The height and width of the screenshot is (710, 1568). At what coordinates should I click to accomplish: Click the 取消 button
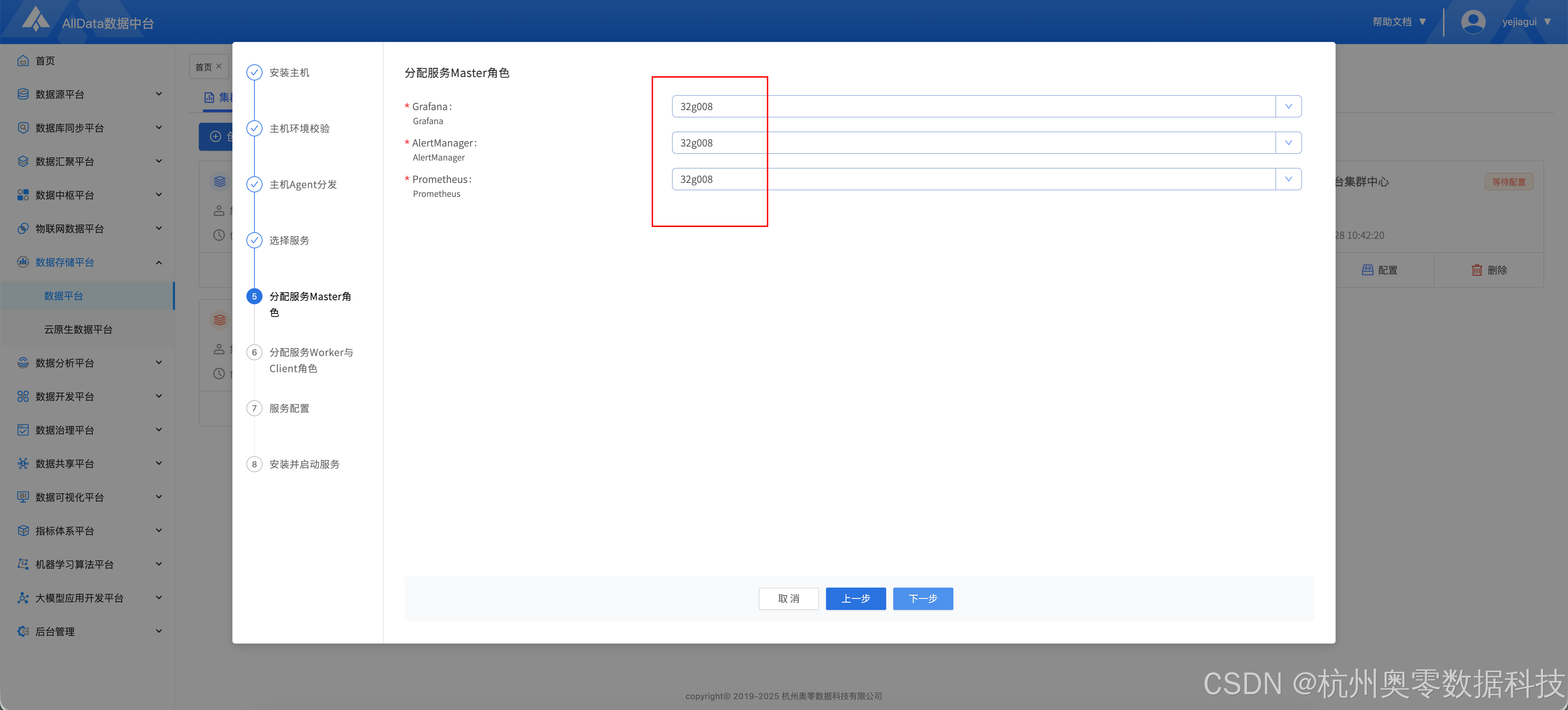tap(788, 599)
